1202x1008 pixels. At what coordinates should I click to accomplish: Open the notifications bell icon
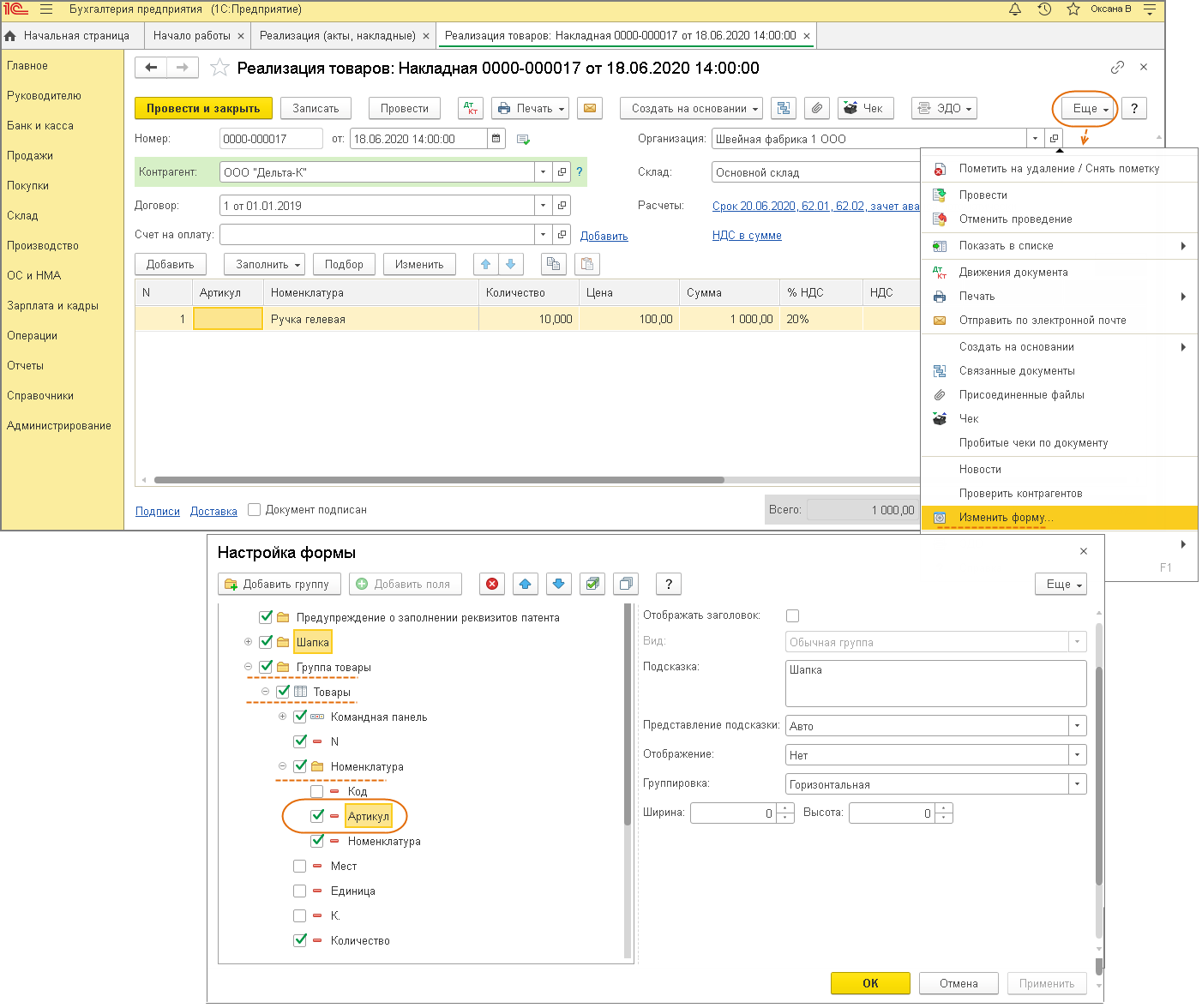(1015, 9)
